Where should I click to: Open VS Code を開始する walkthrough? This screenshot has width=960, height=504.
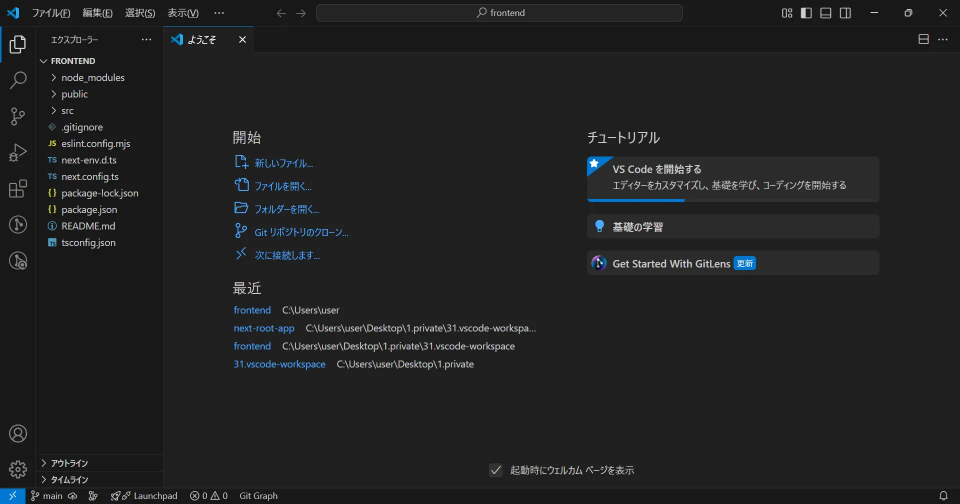(x=733, y=179)
